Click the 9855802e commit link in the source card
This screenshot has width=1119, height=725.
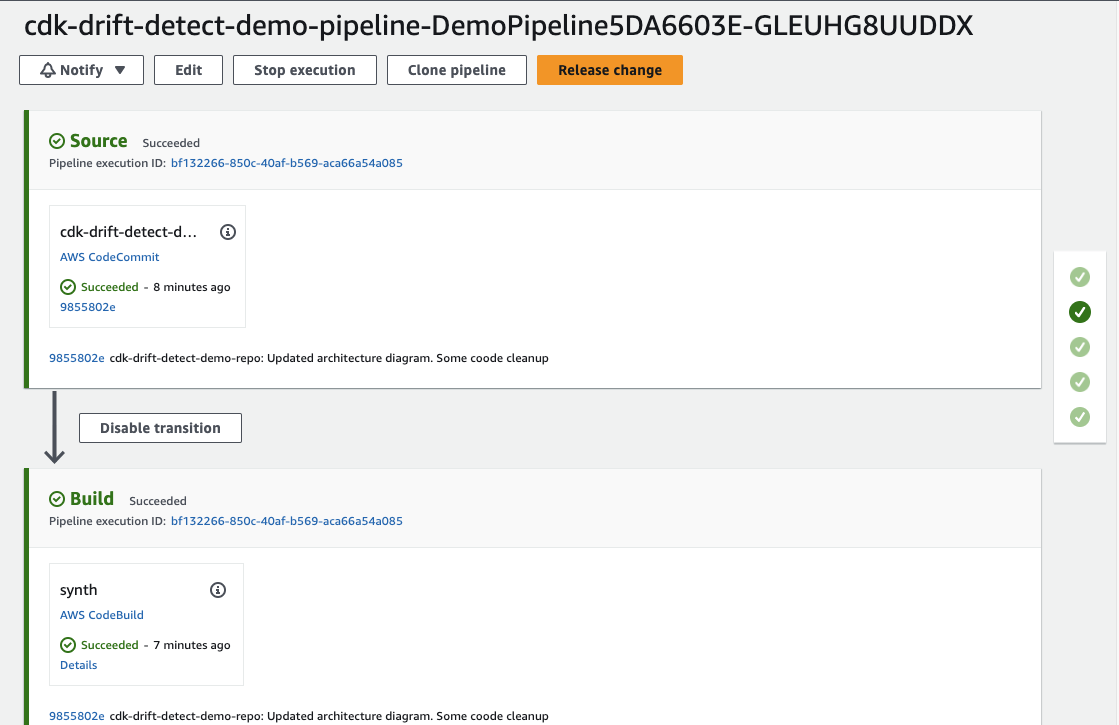[x=87, y=307]
